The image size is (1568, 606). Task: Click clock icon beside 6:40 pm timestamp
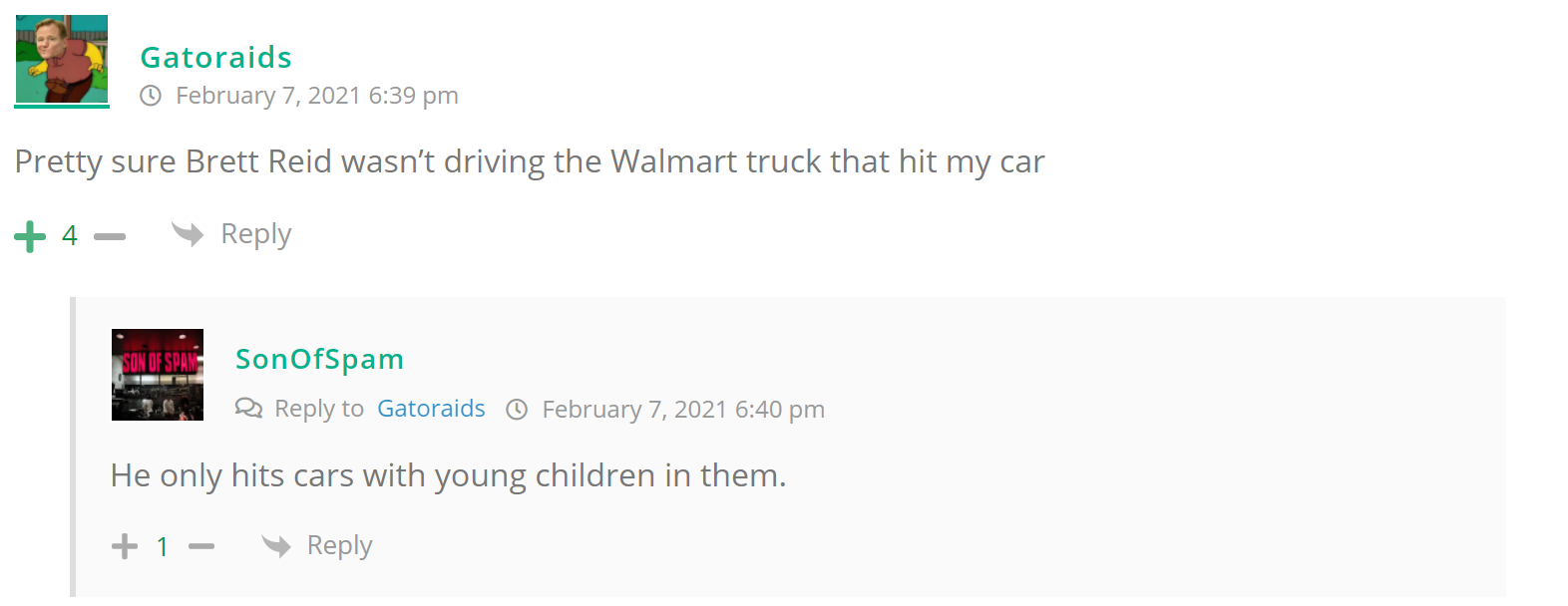tap(517, 410)
